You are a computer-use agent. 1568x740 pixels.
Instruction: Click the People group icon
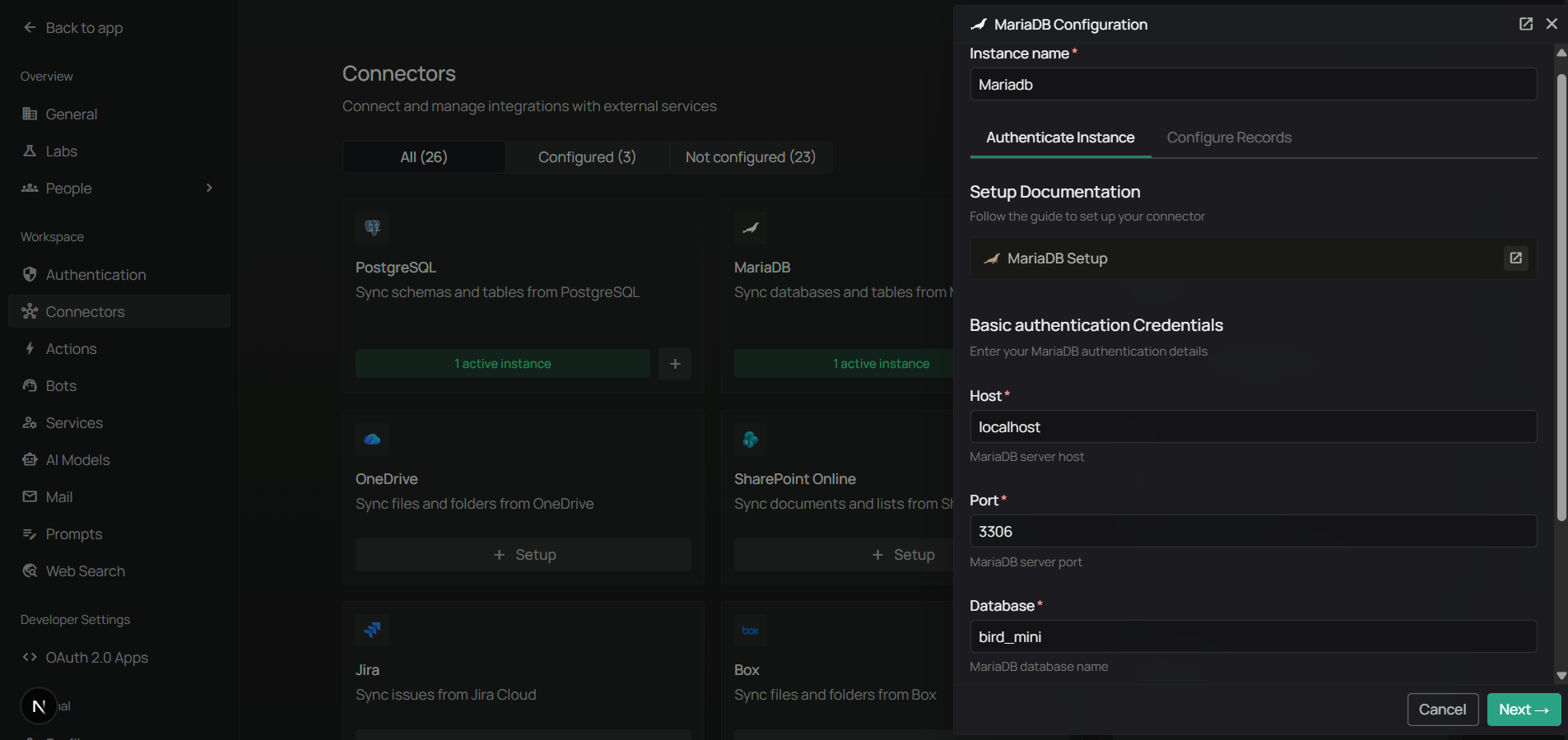click(x=30, y=188)
